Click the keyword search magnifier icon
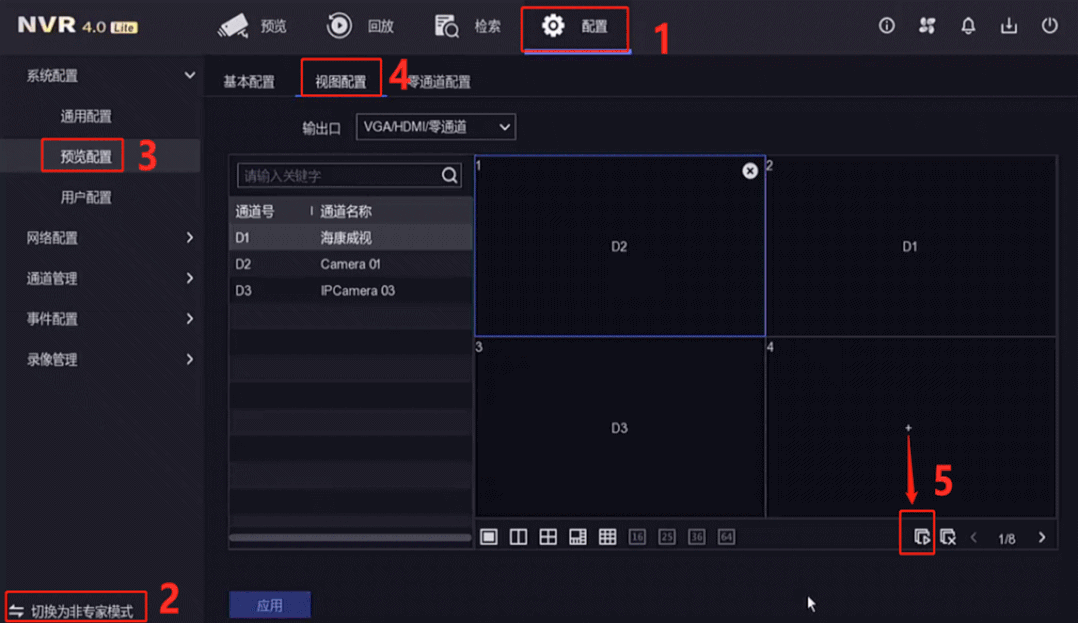Viewport: 1078px width, 623px height. coord(448,174)
